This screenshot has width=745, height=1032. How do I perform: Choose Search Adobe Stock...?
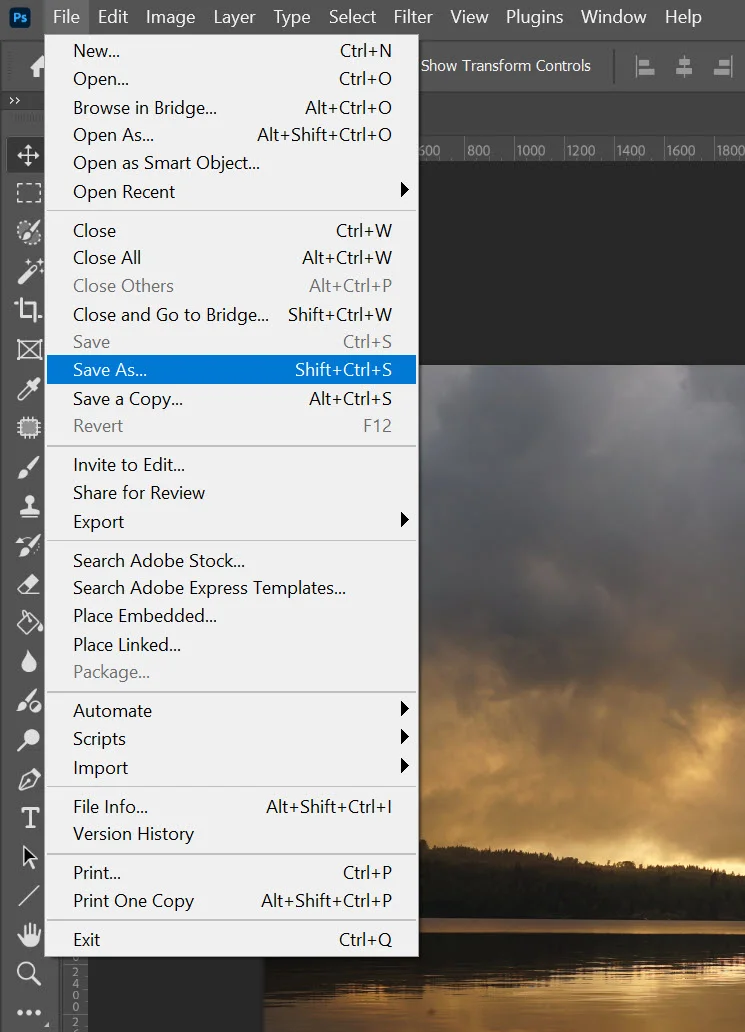tap(231, 560)
